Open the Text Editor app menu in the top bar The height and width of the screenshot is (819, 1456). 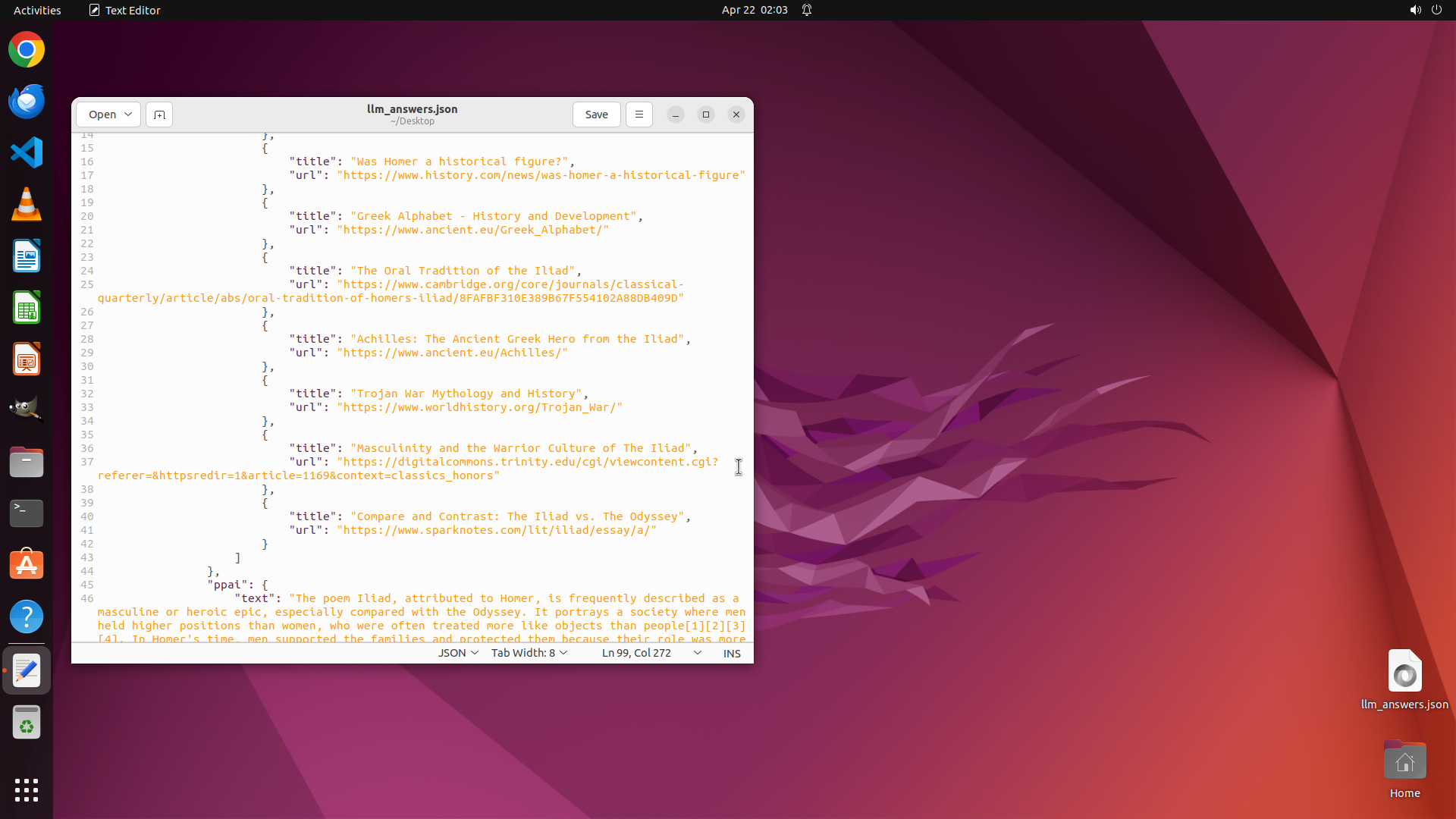point(124,10)
